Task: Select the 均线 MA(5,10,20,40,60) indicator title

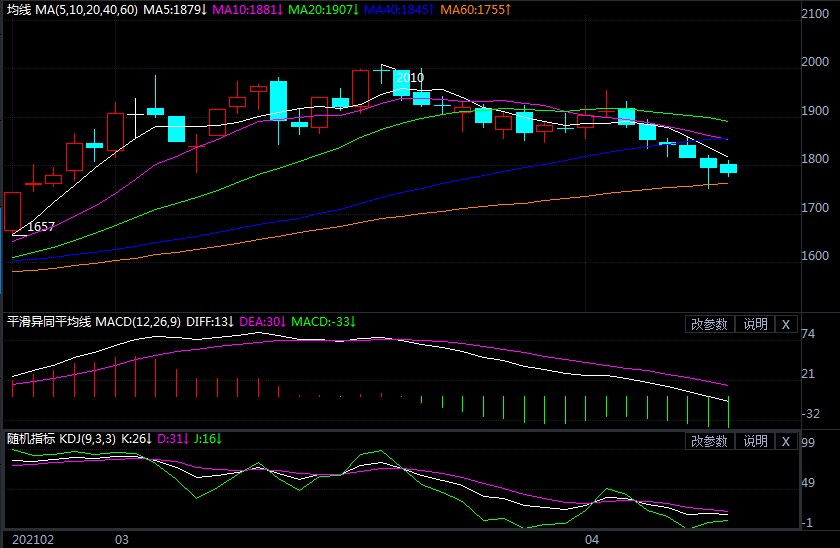Action: tap(72, 10)
